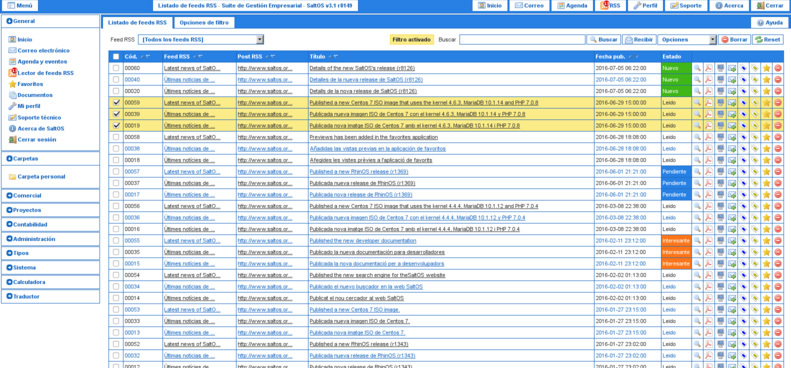This screenshot has height=368, width=791.
Task: Check the checkbox for row 00060
Action: tap(116, 68)
